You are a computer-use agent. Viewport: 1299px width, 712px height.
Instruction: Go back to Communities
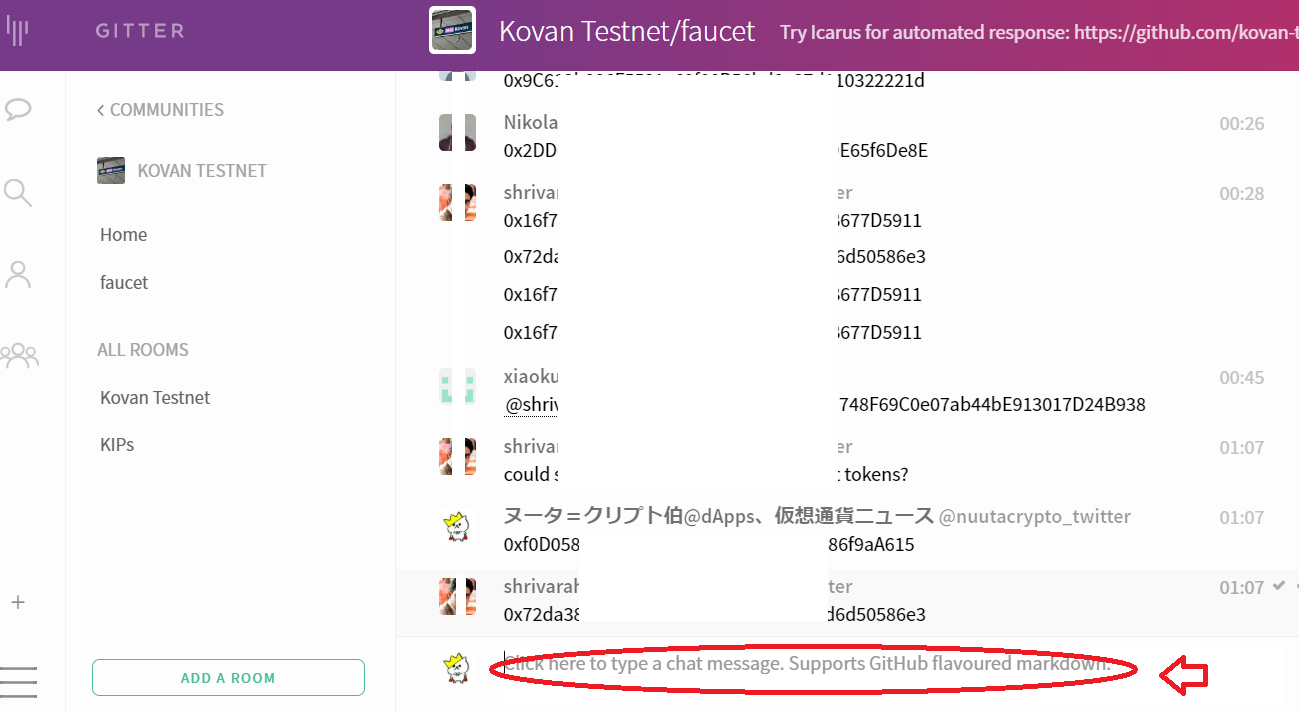click(x=160, y=110)
